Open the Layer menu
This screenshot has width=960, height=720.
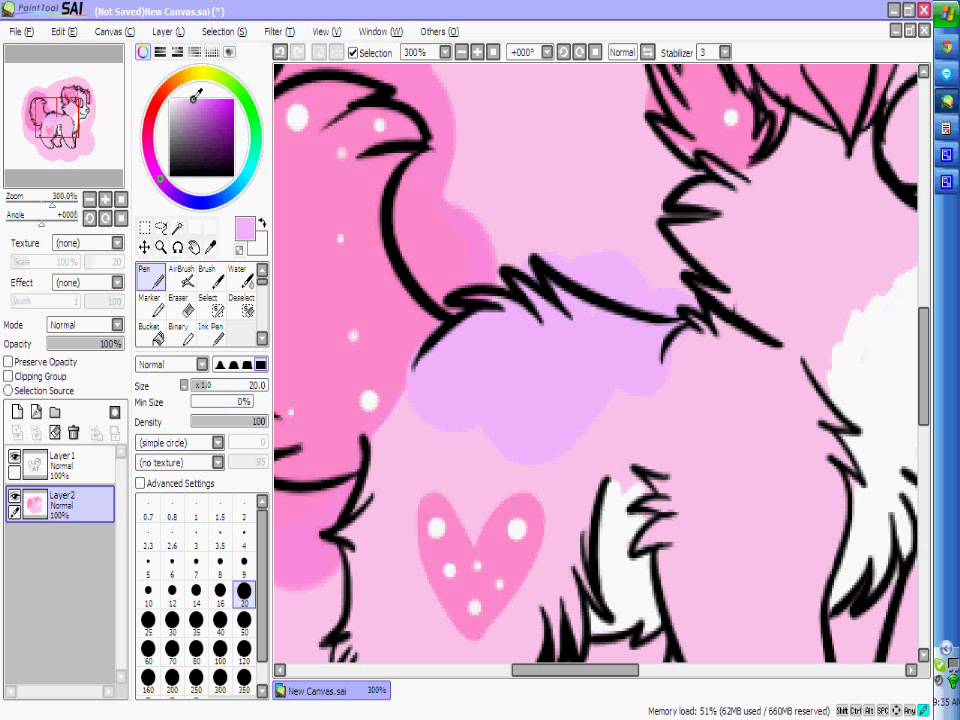(168, 32)
